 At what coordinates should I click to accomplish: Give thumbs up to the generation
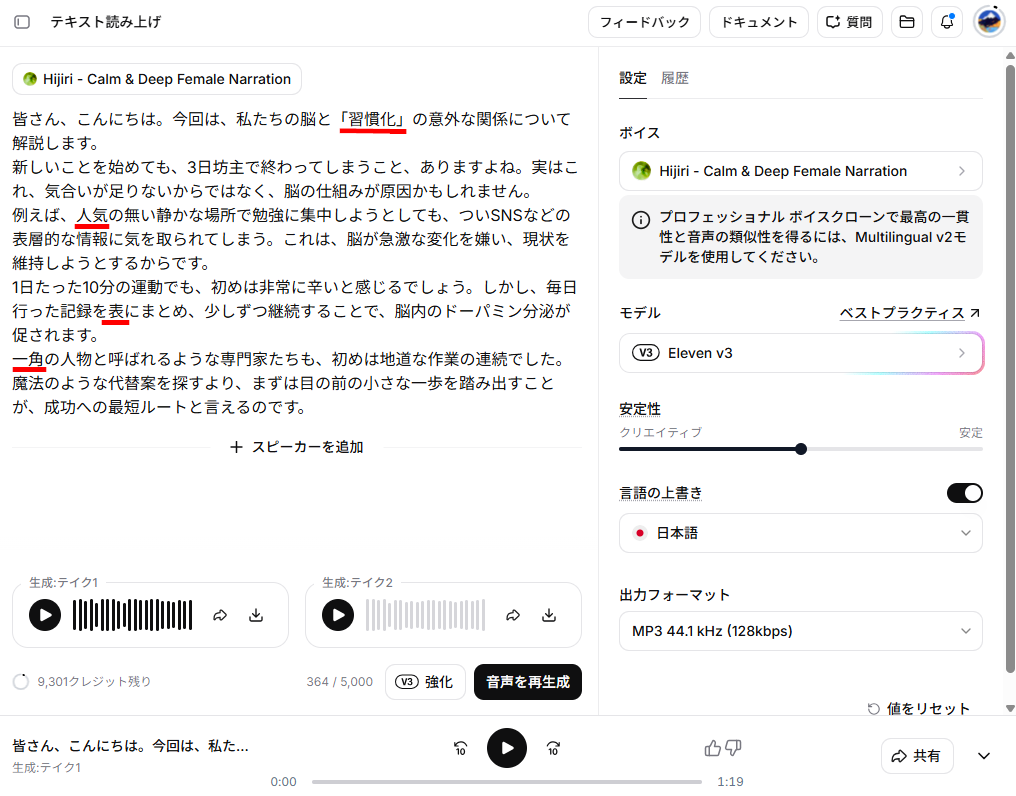tap(712, 748)
